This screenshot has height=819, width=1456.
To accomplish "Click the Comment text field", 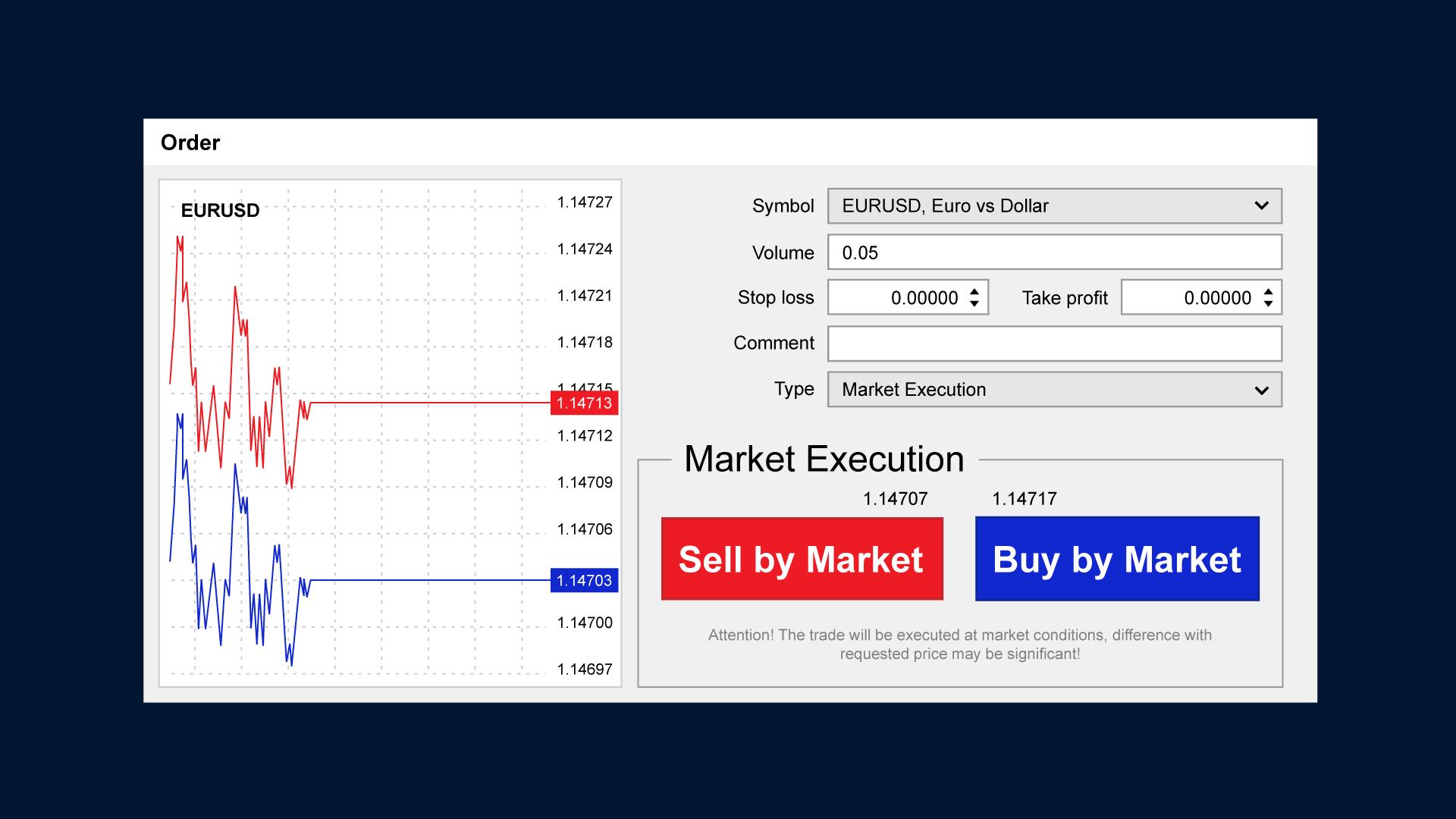I will 1054,344.
